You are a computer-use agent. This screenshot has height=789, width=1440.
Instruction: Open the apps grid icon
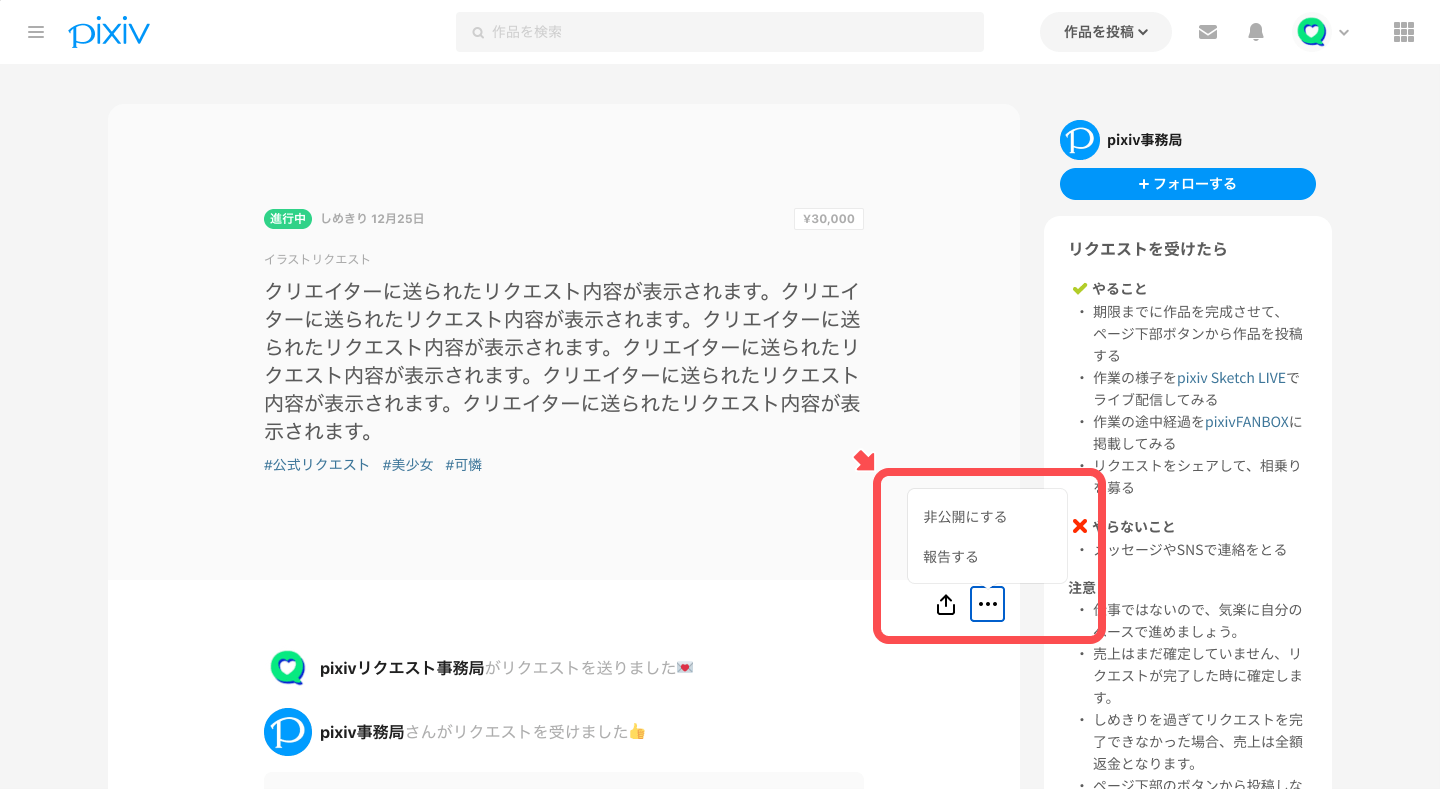1404,32
